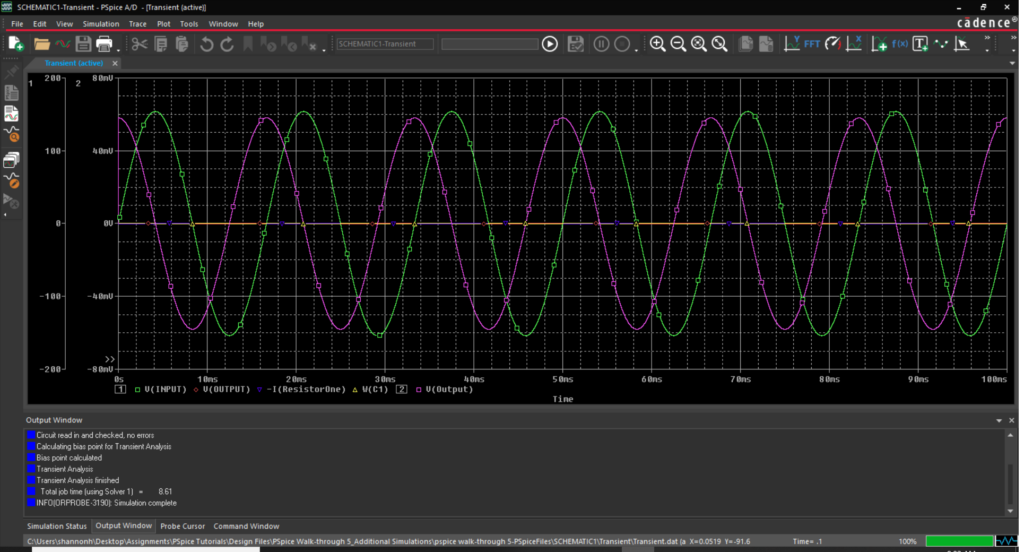Click the waveform search sidebar icon
Screen dimensions: 1024x552
click(12, 135)
